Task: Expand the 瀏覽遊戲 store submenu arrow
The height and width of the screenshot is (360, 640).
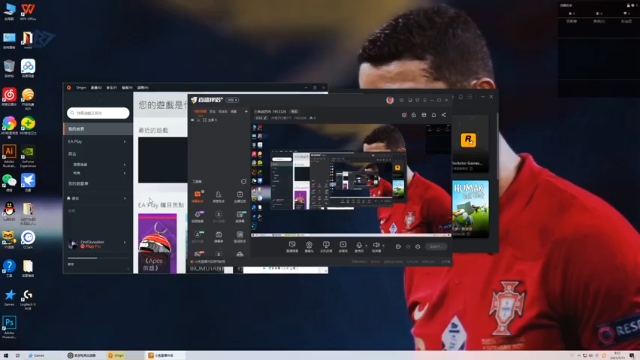Action: click(125, 164)
